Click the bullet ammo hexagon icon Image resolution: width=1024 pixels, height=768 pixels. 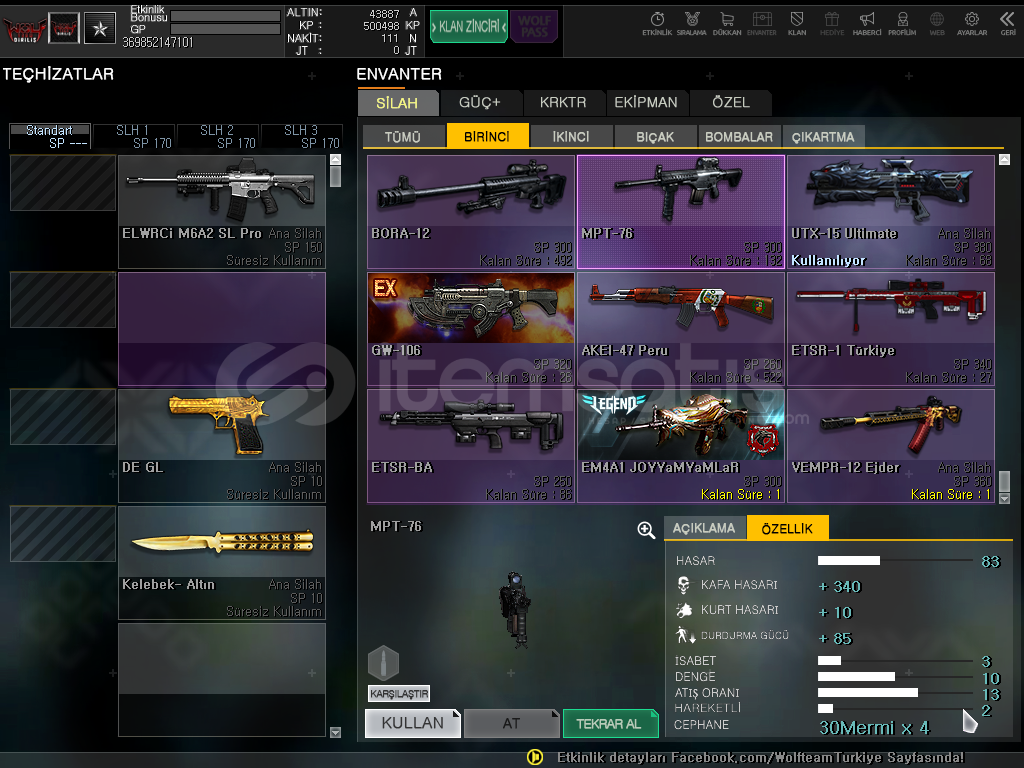coord(383,663)
